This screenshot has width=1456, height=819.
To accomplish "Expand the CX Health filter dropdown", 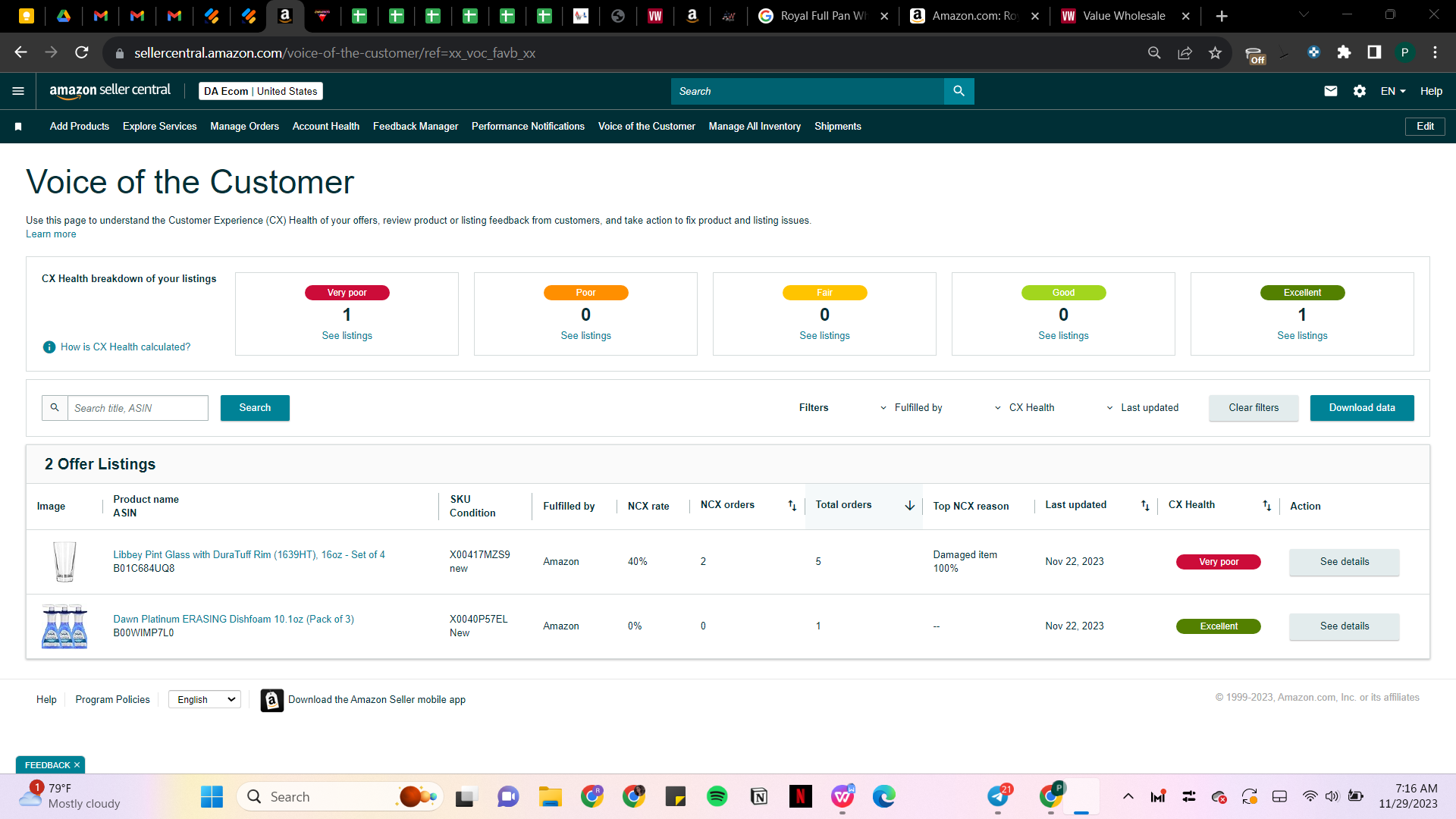I will point(1024,408).
